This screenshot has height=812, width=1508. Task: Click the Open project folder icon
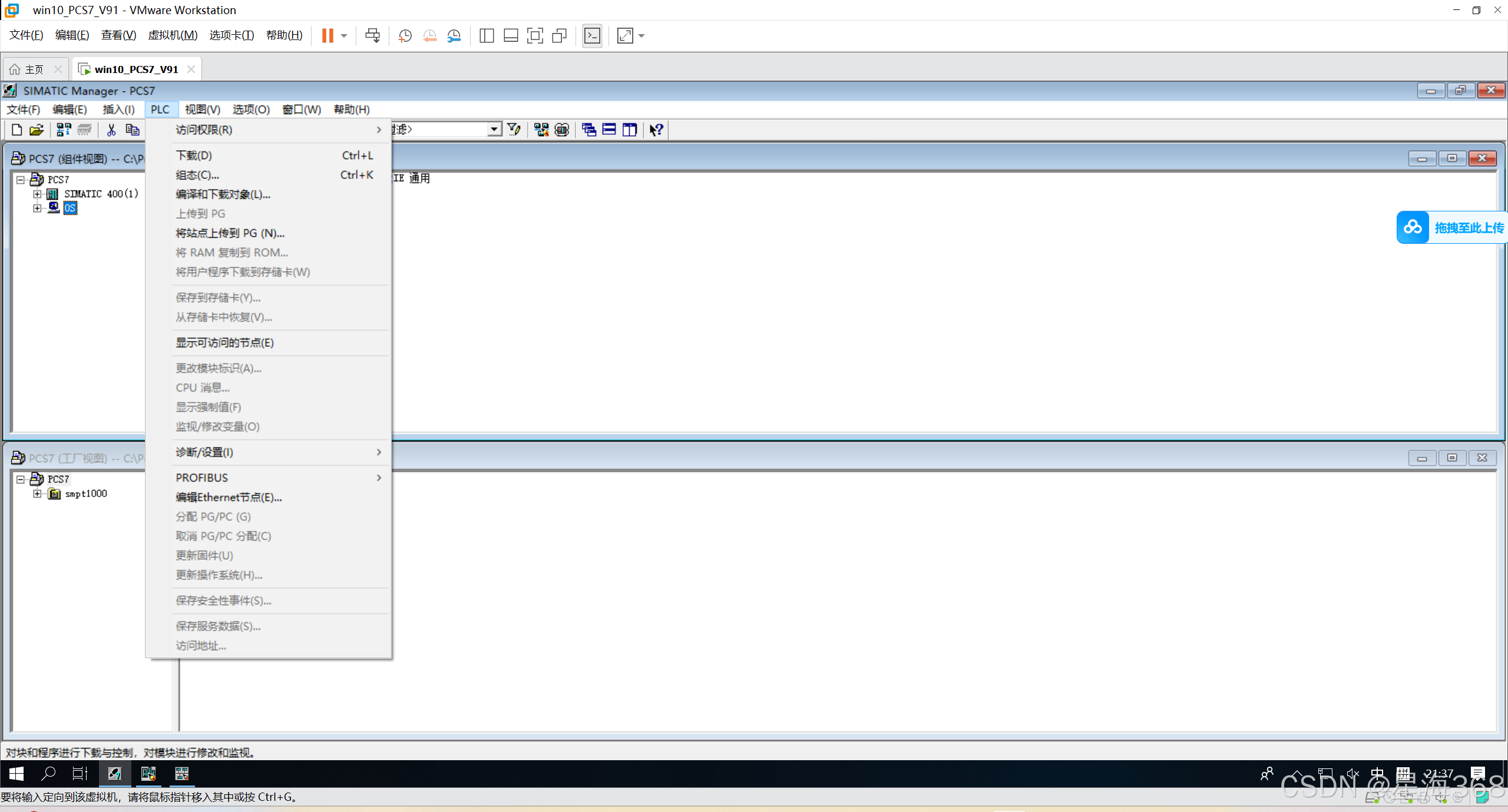coord(37,130)
